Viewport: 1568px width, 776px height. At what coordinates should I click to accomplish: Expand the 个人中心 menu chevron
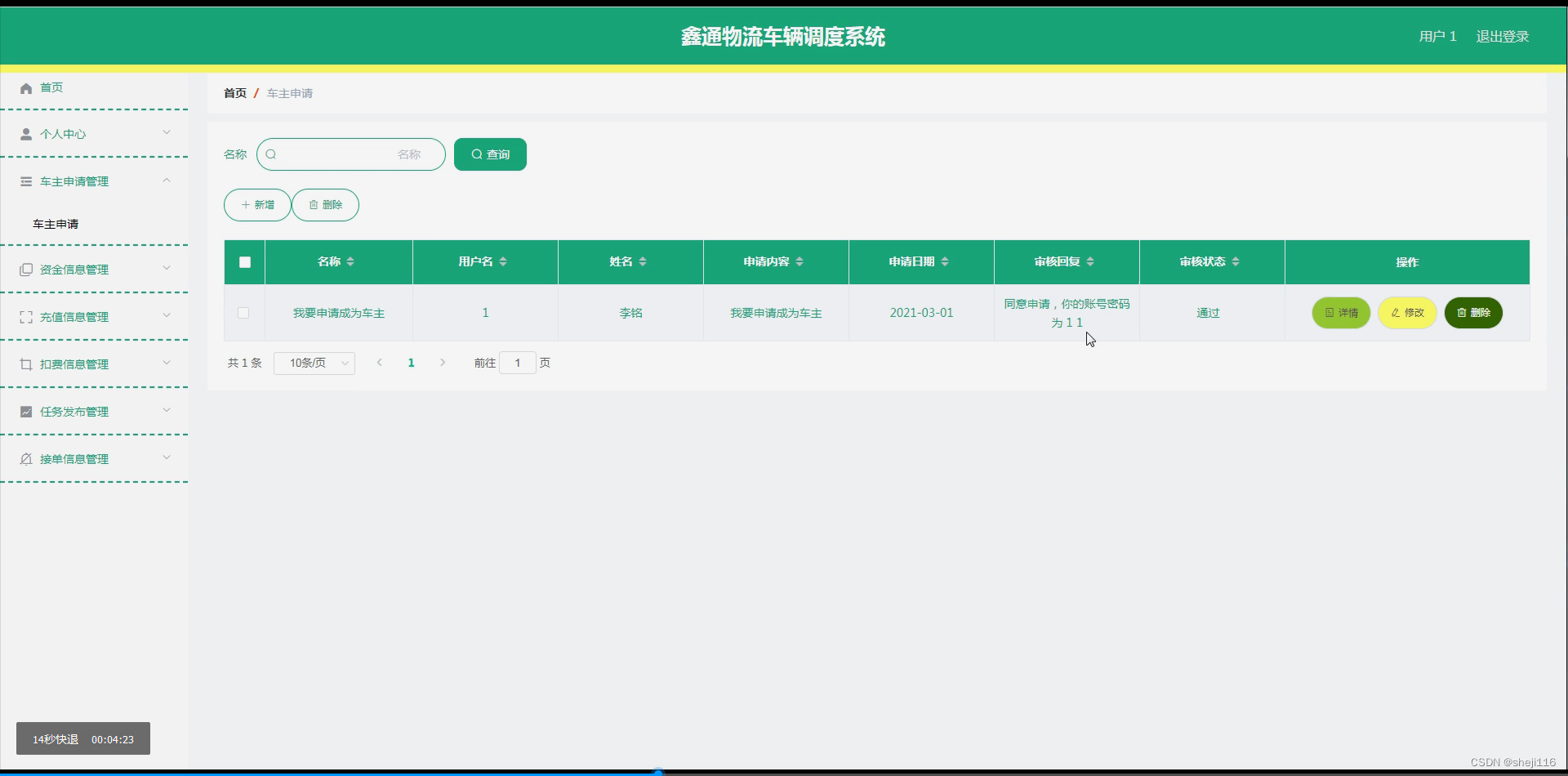pyautogui.click(x=167, y=132)
